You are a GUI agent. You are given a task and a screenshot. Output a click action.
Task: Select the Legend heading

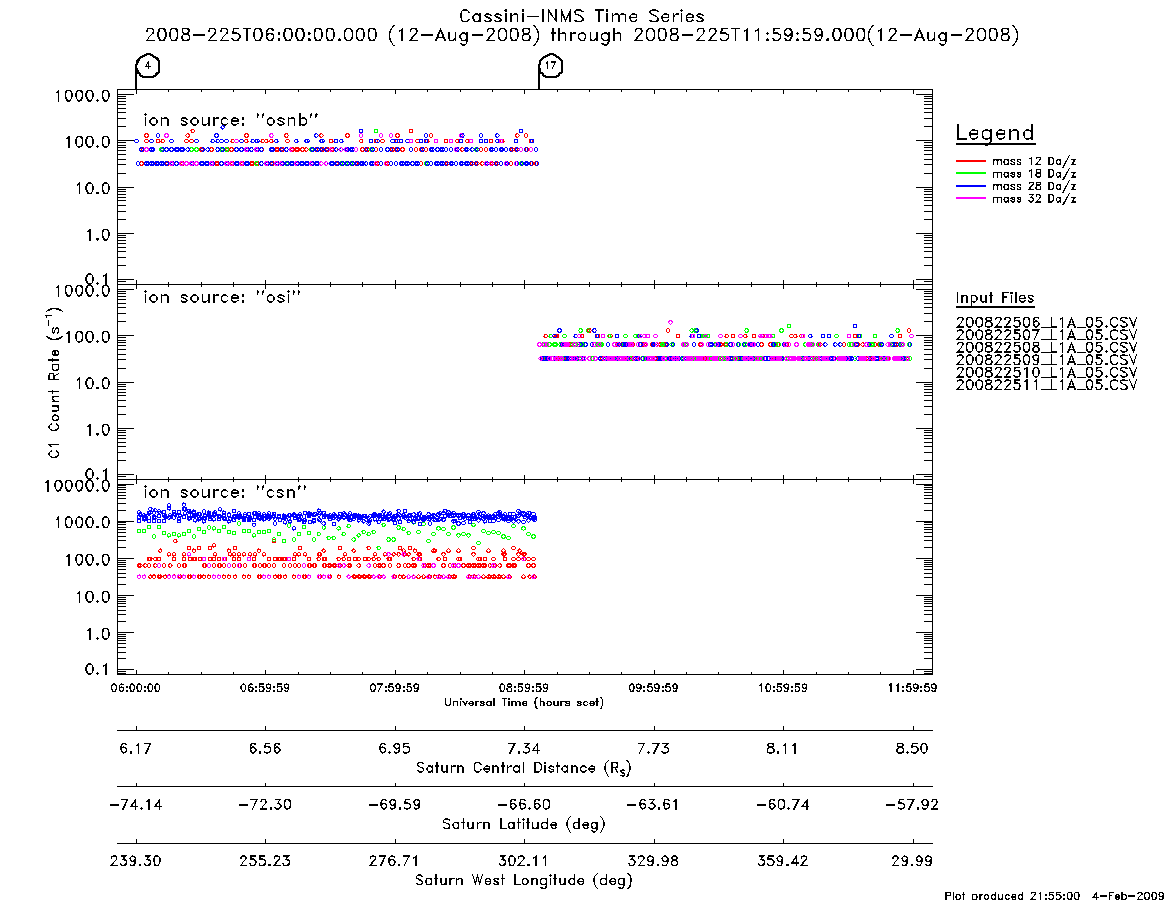click(x=995, y=133)
